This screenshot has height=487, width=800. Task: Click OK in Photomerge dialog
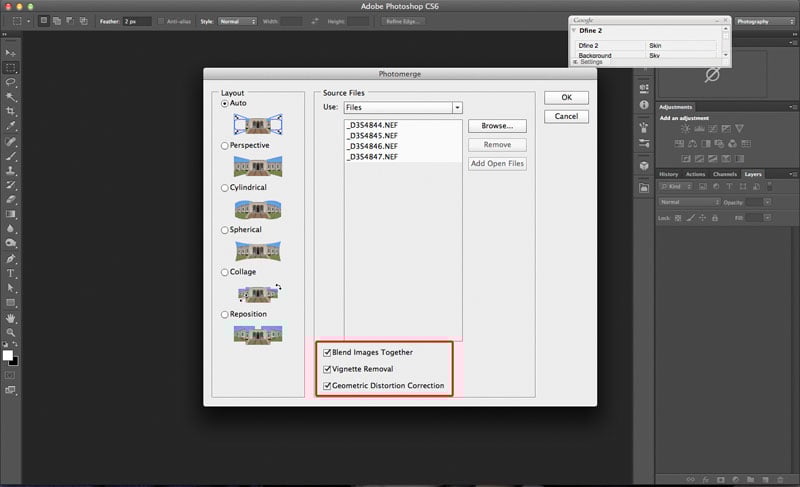tap(566, 97)
